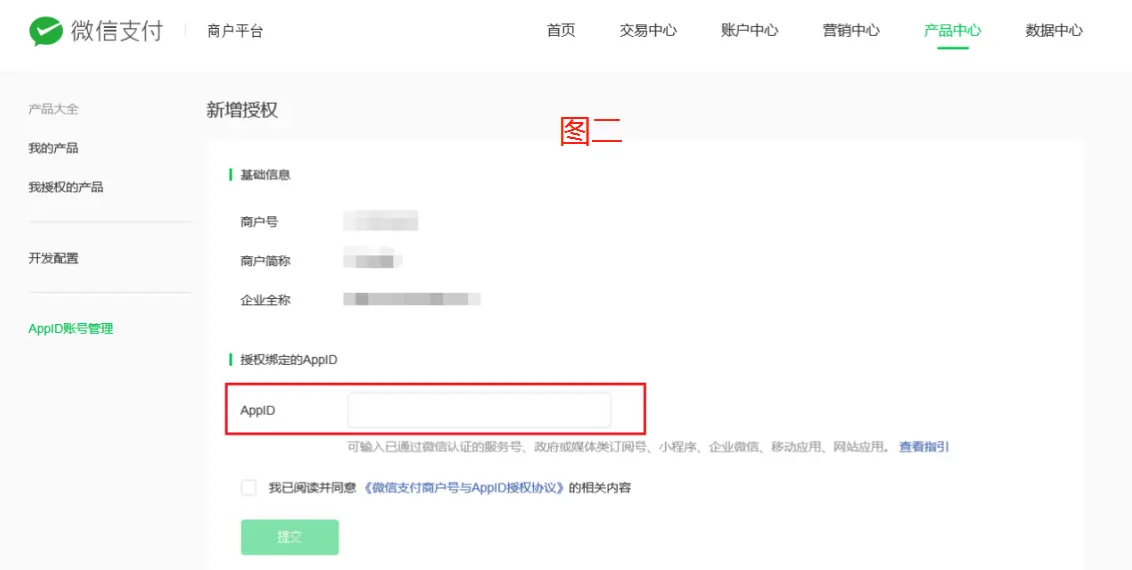1132x570 pixels.
Task: Open the 交易中心 menu
Action: [648, 30]
